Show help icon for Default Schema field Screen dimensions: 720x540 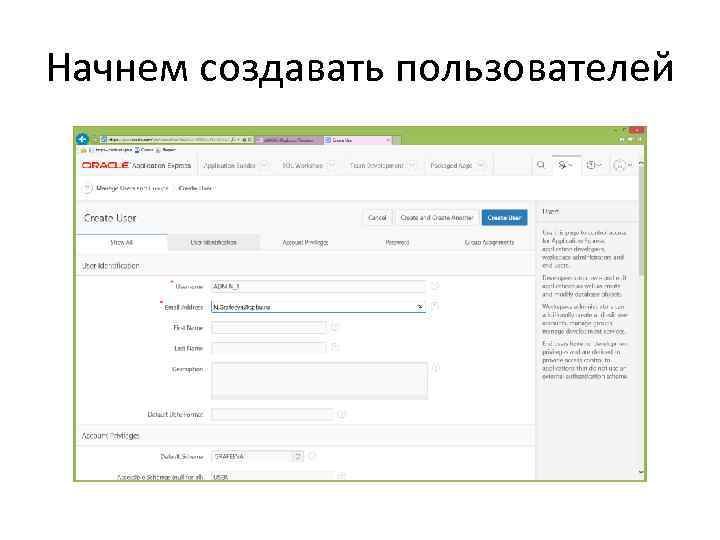(312, 456)
